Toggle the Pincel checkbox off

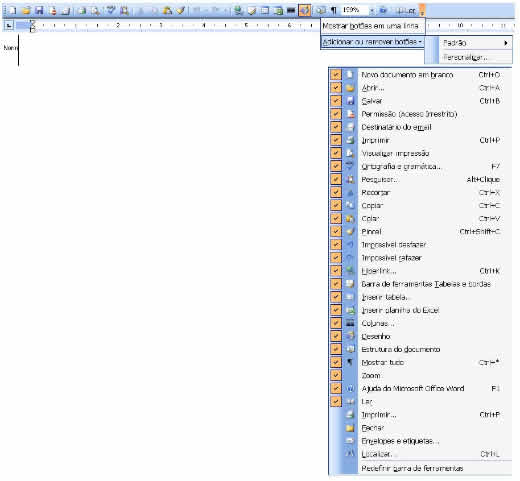[x=336, y=231]
